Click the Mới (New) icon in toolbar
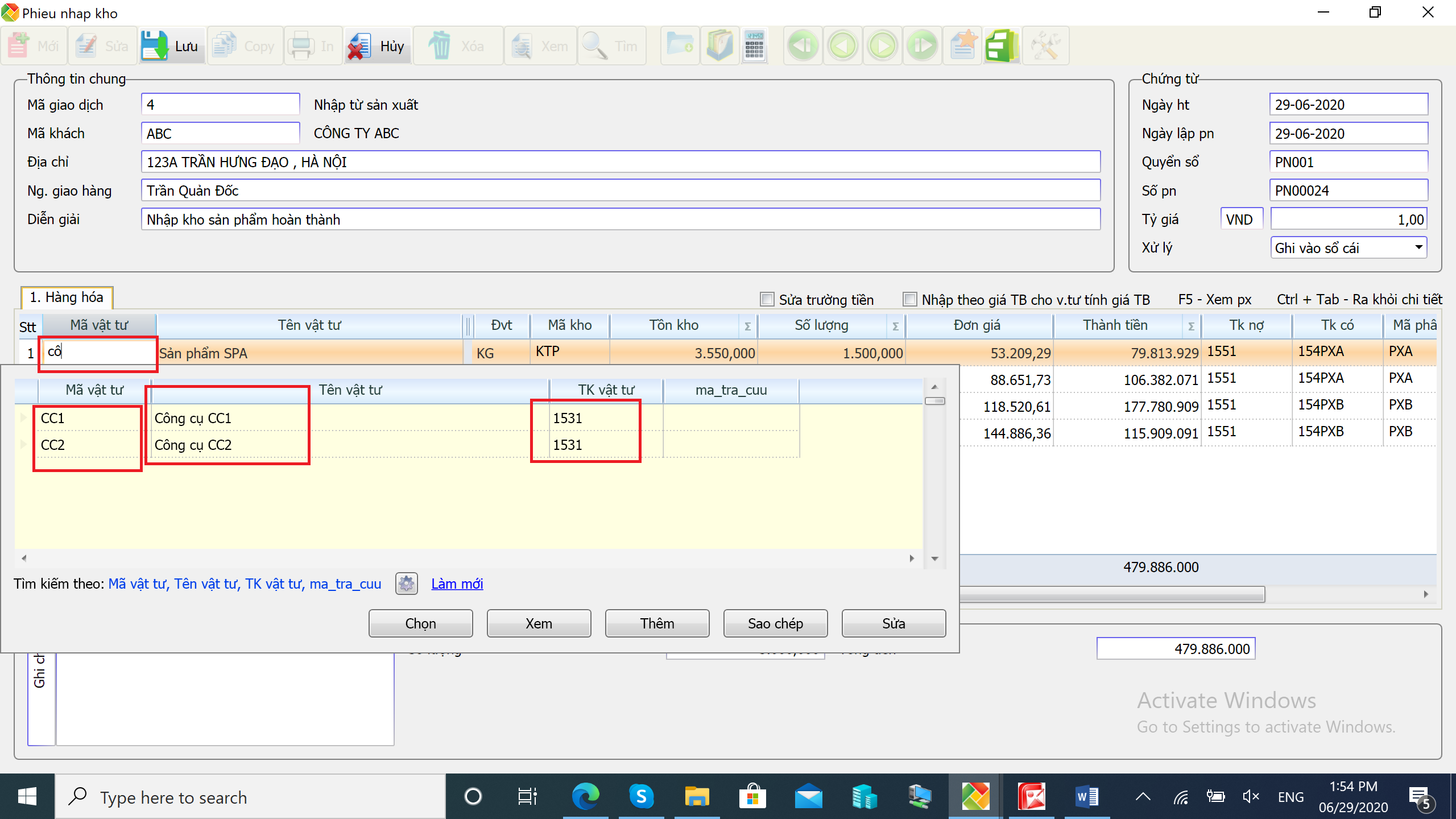Screen dimensions: 1456x819 (35, 45)
